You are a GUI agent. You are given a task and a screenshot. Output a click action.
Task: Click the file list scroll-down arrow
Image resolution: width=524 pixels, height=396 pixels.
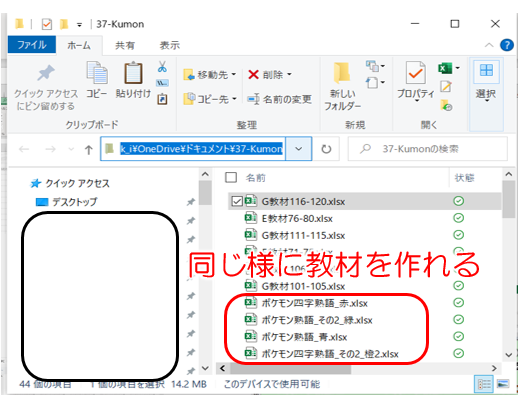click(508, 355)
